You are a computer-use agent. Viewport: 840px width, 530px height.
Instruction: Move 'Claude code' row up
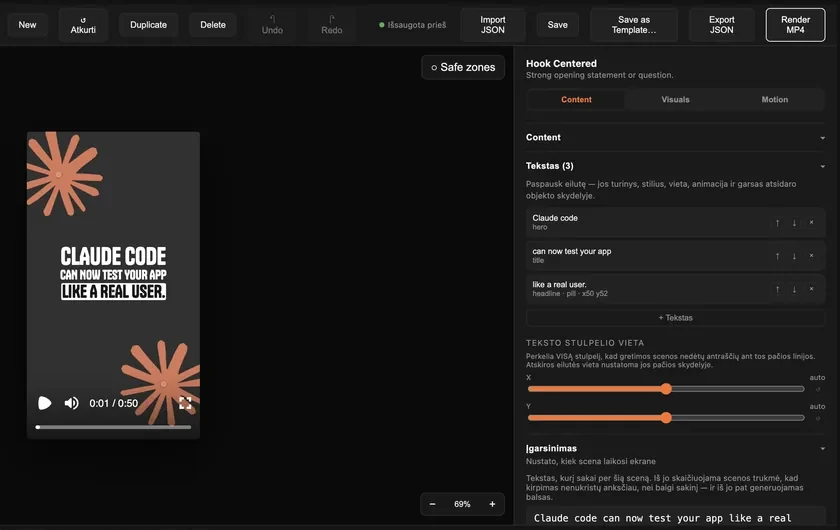coord(777,222)
